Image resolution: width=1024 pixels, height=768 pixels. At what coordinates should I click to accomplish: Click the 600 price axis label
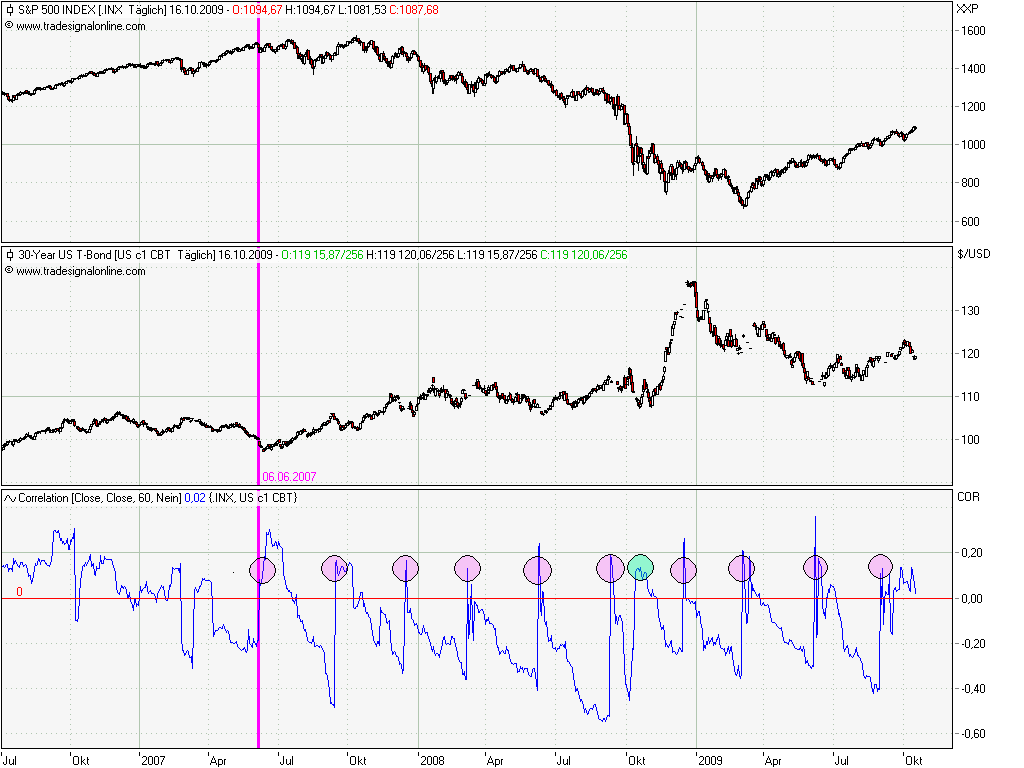[x=970, y=222]
